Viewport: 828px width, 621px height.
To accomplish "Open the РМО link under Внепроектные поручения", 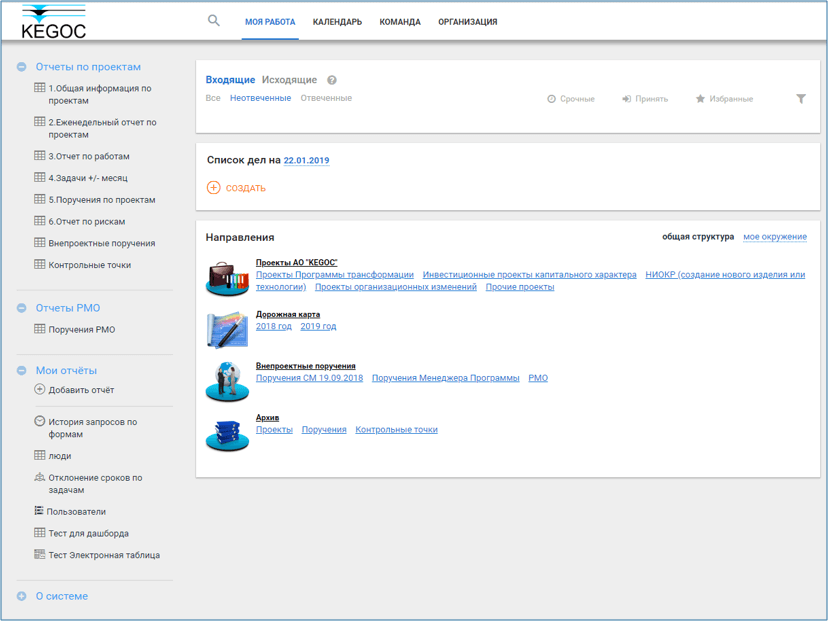I will [x=538, y=378].
